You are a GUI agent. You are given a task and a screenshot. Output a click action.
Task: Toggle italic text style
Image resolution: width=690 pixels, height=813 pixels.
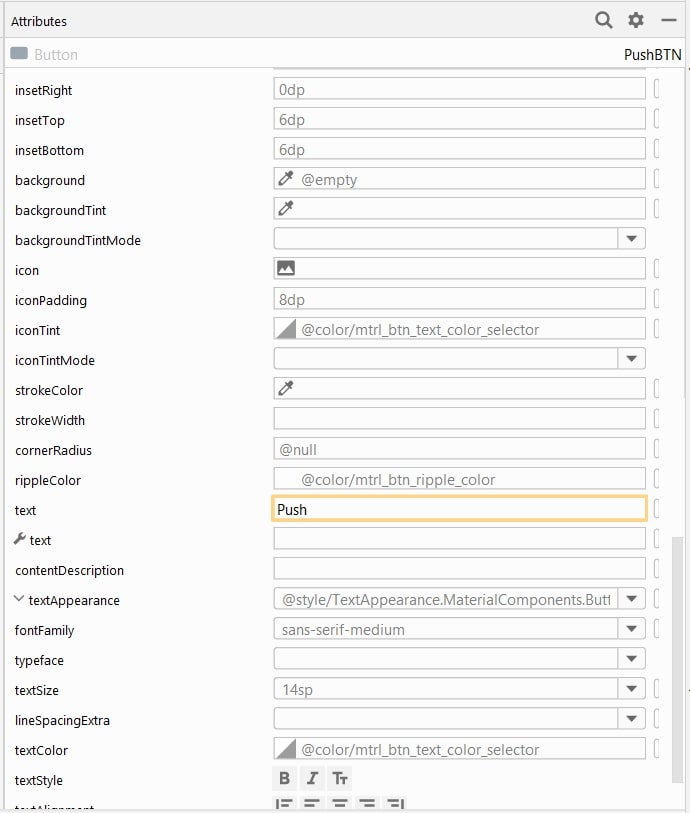[311, 778]
